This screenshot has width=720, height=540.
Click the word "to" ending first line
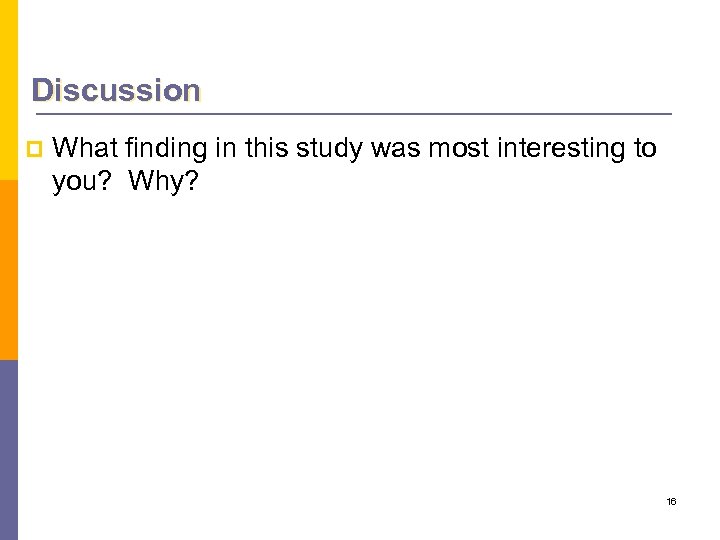tap(644, 149)
